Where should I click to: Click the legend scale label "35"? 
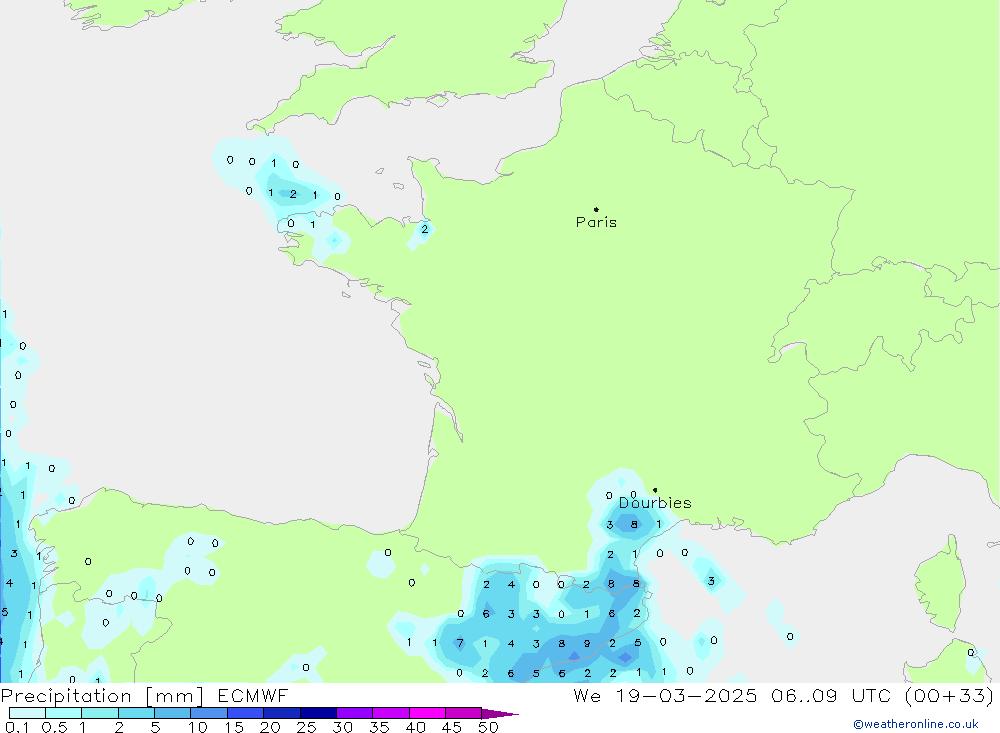tap(379, 727)
